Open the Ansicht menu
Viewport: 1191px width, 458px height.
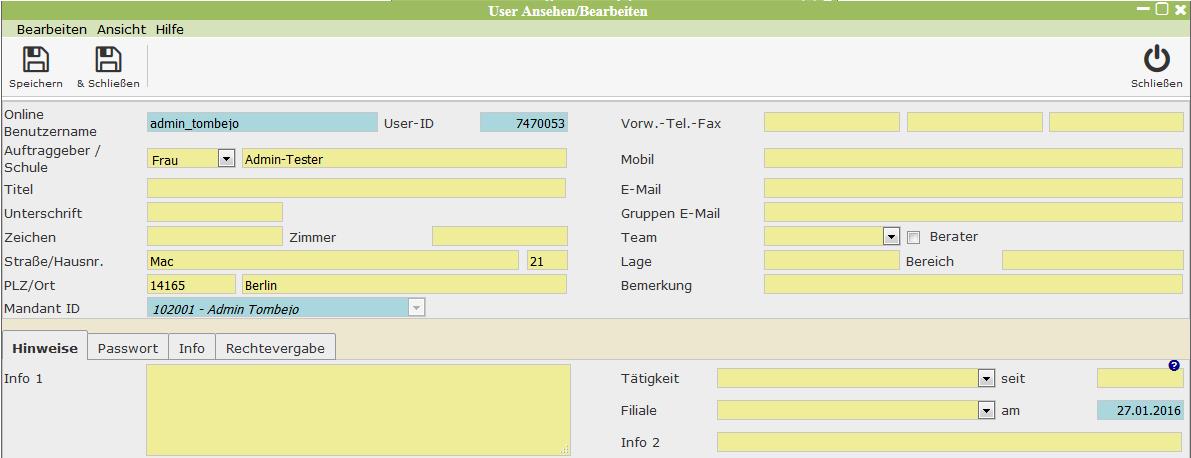coord(121,30)
